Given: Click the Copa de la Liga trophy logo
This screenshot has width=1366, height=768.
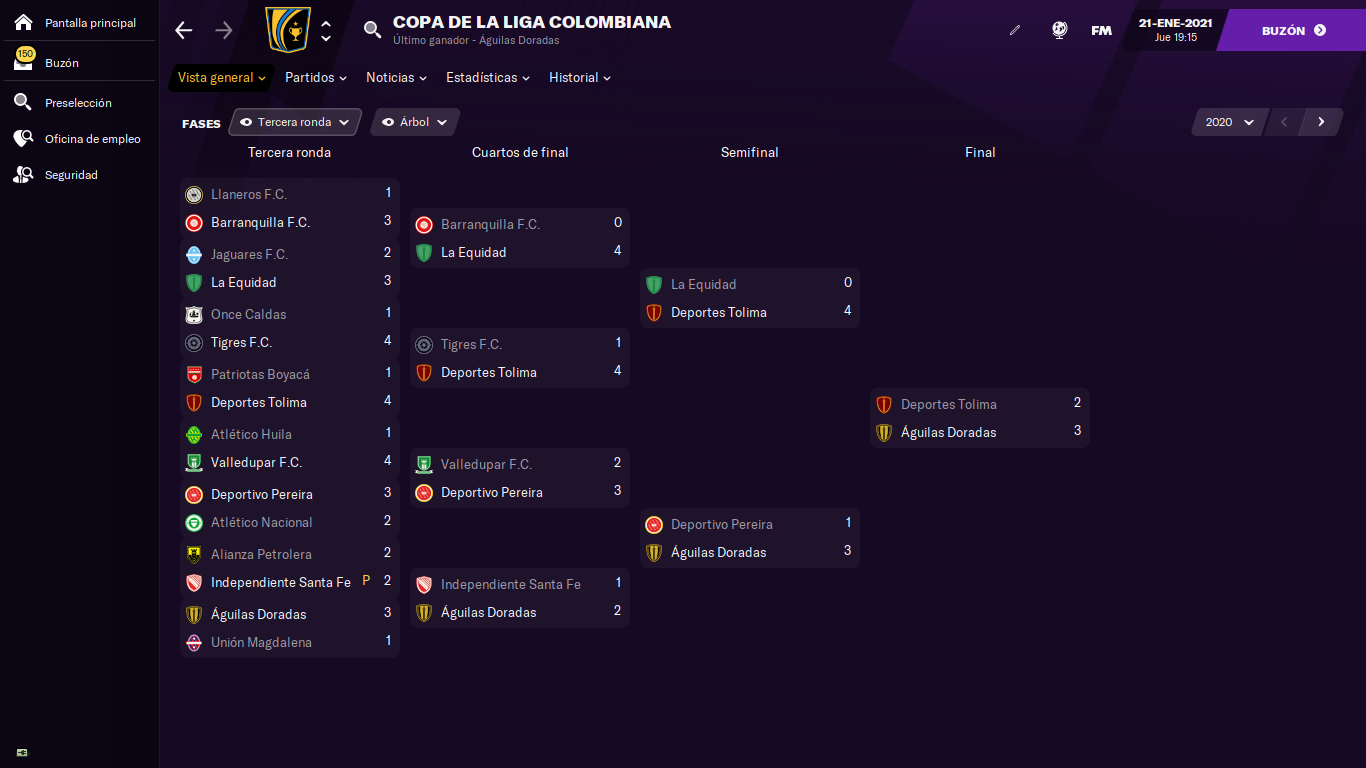Looking at the screenshot, I should pyautogui.click(x=289, y=30).
